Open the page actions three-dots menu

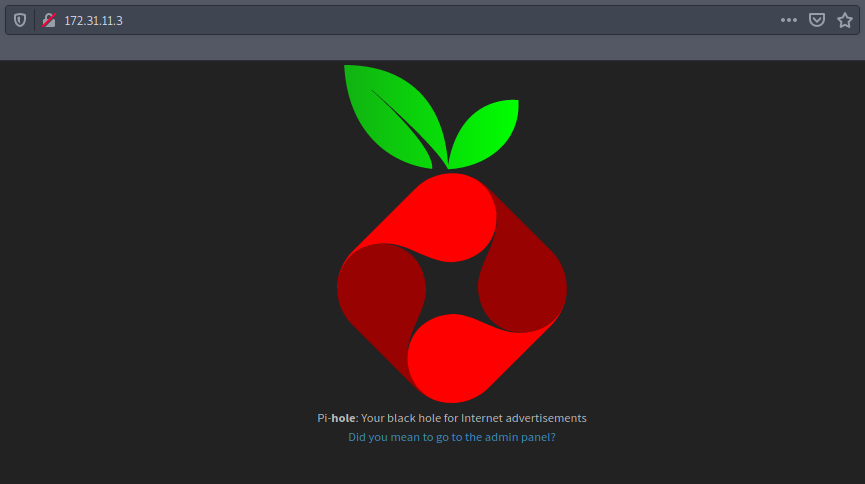click(789, 20)
